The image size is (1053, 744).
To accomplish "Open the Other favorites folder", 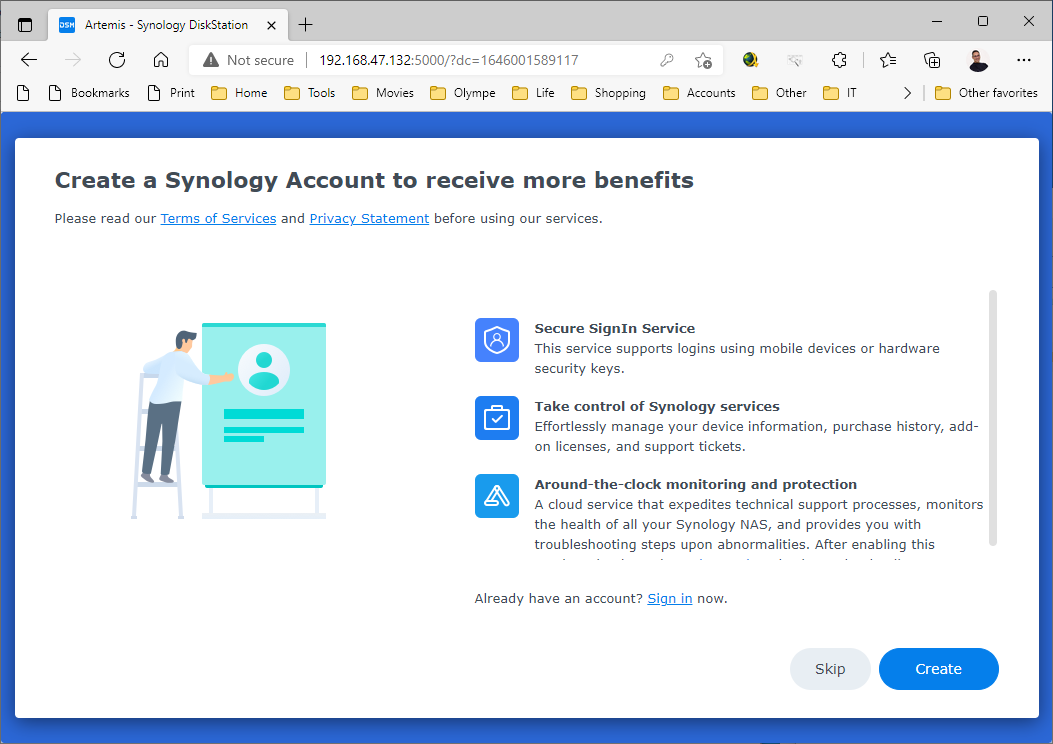I will point(987,93).
